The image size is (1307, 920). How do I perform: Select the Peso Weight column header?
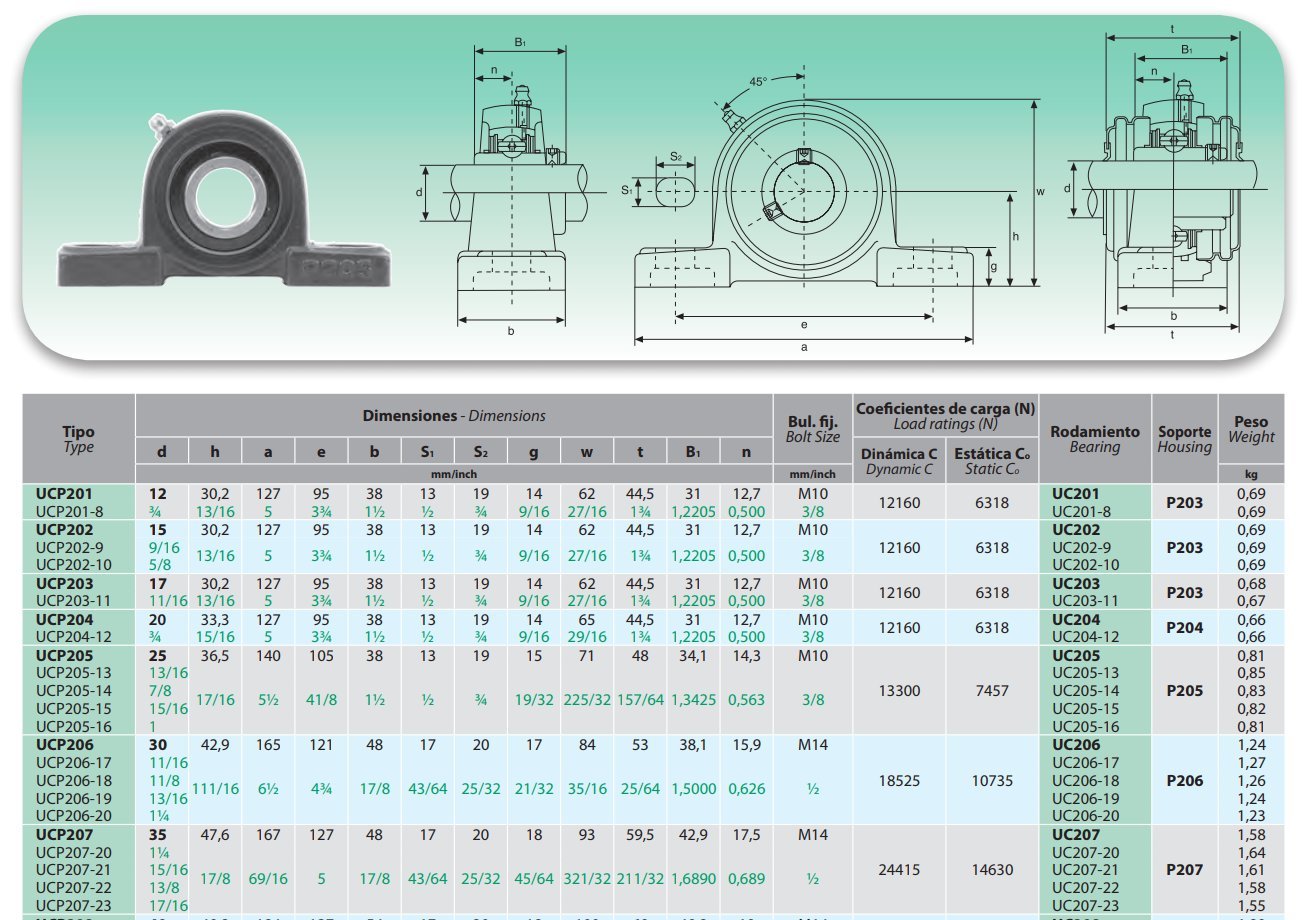pyautogui.click(x=1251, y=429)
